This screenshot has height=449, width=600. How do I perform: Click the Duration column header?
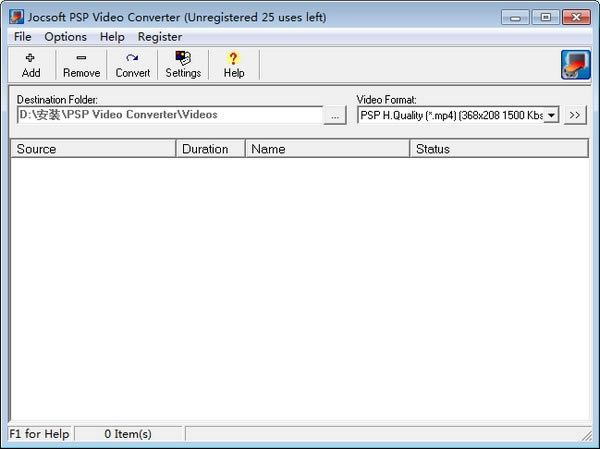pos(210,149)
